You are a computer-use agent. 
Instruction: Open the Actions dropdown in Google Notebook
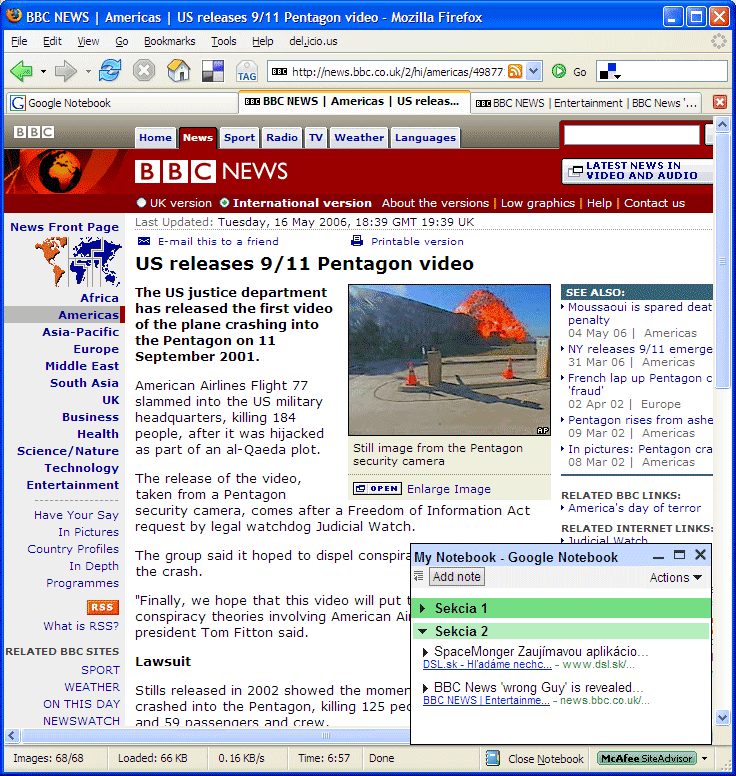(676, 578)
